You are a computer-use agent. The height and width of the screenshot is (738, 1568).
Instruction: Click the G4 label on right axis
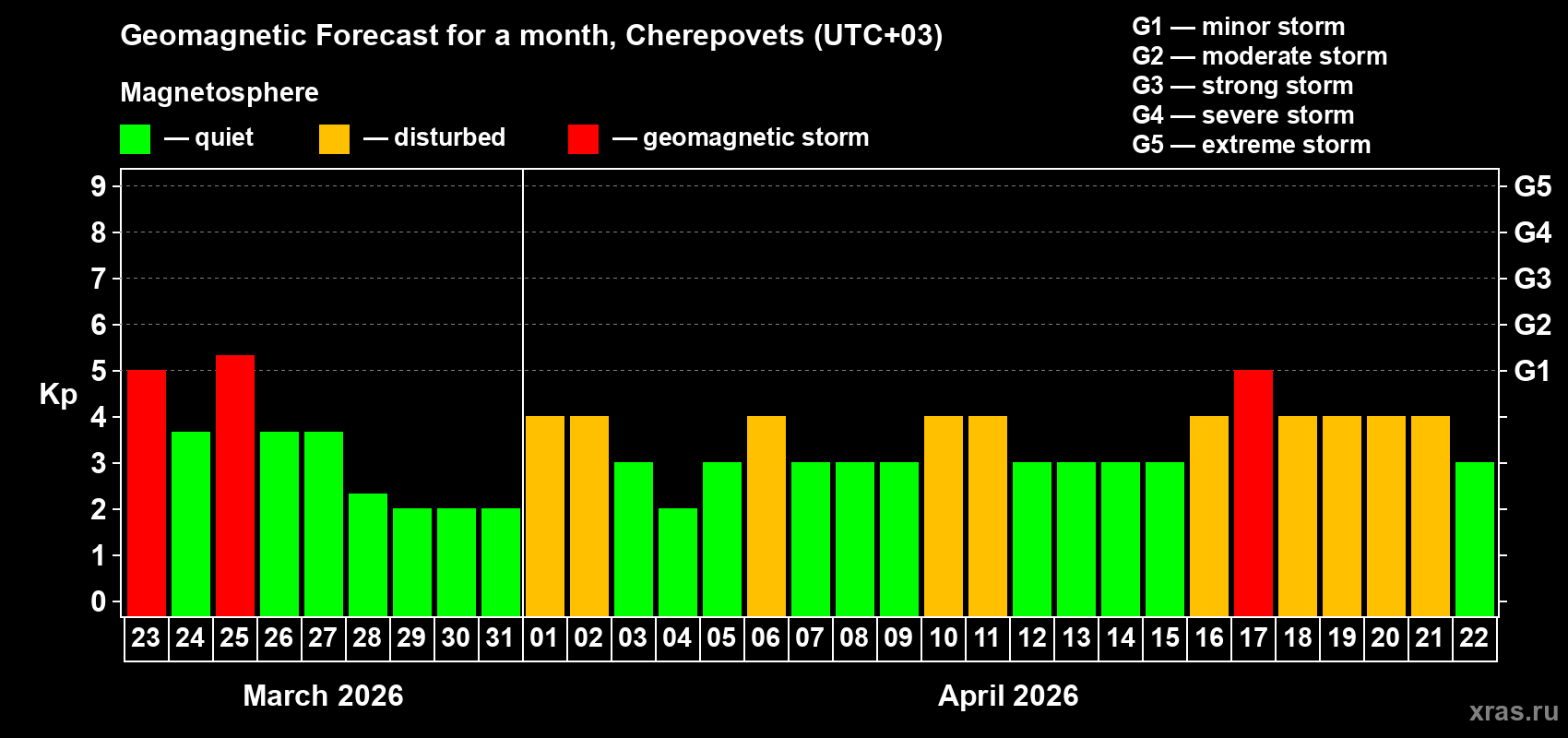(x=1533, y=232)
